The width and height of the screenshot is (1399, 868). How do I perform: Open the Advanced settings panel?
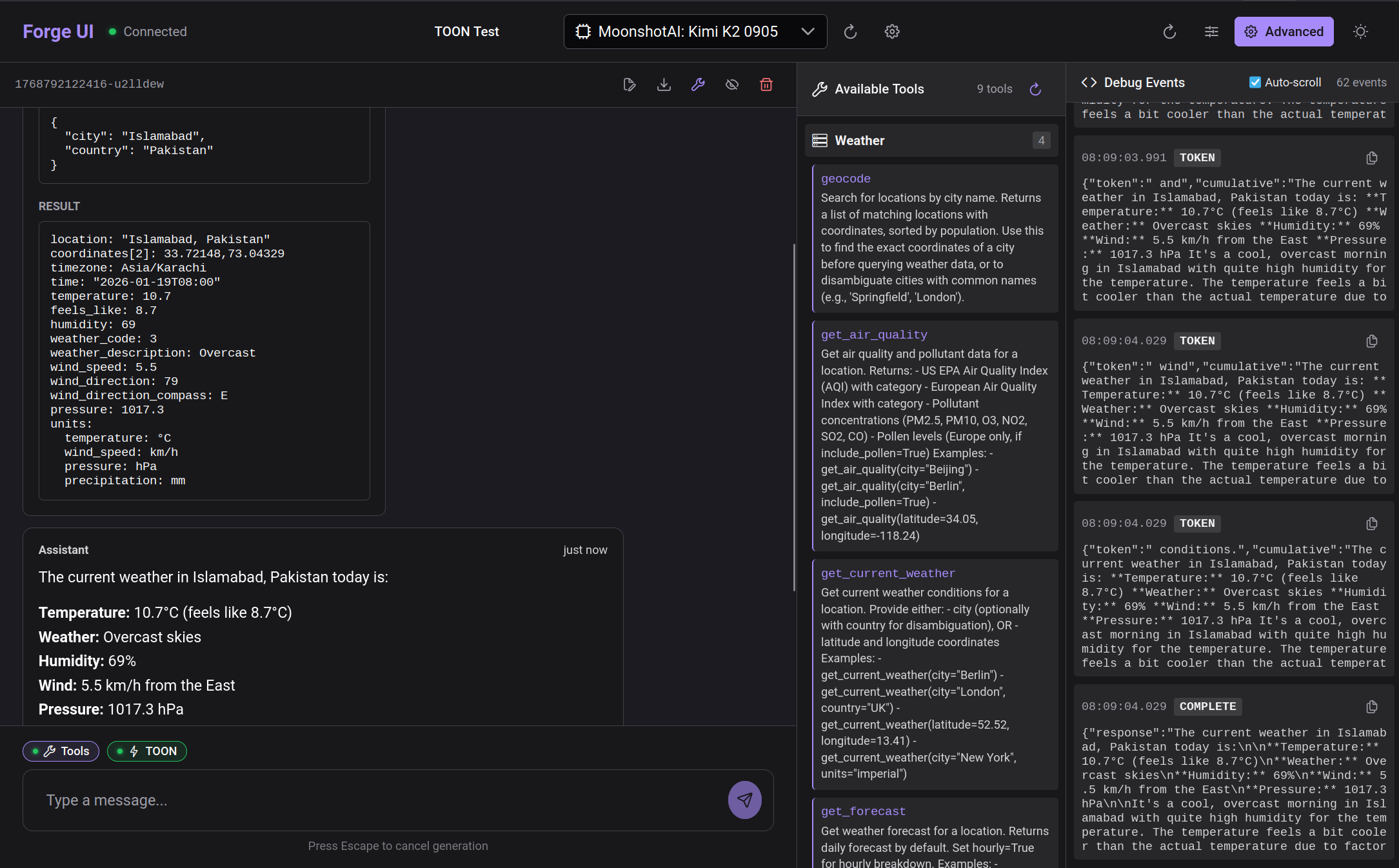[x=1284, y=31]
